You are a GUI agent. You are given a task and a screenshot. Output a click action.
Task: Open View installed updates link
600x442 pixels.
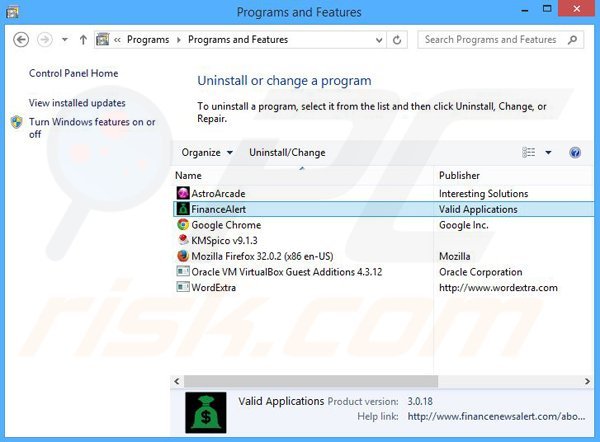point(77,103)
